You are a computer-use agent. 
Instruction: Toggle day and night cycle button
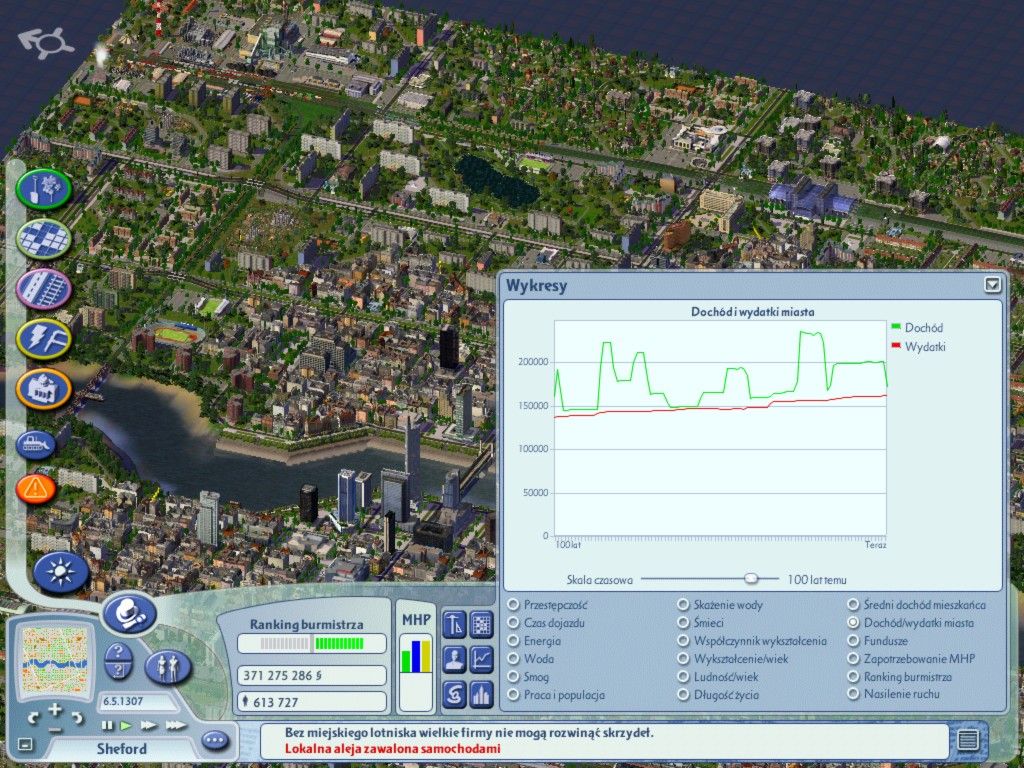pyautogui.click(x=61, y=572)
